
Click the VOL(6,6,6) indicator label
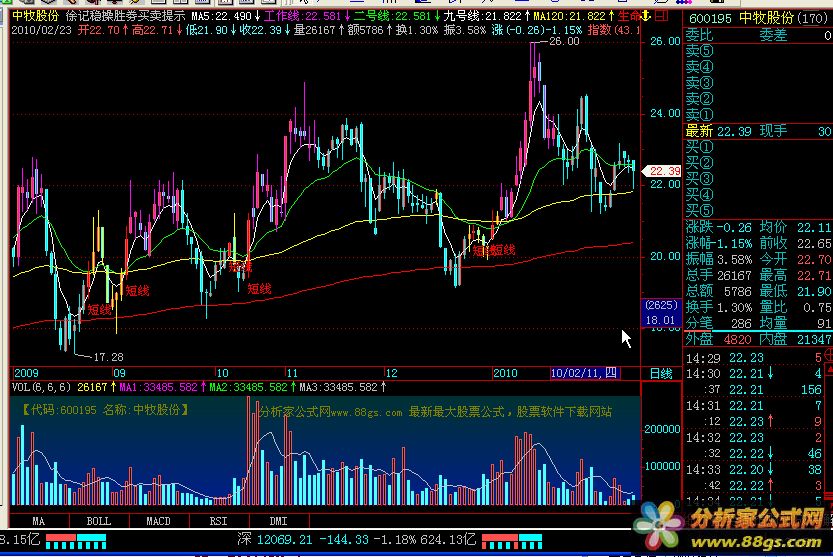pos(39,386)
